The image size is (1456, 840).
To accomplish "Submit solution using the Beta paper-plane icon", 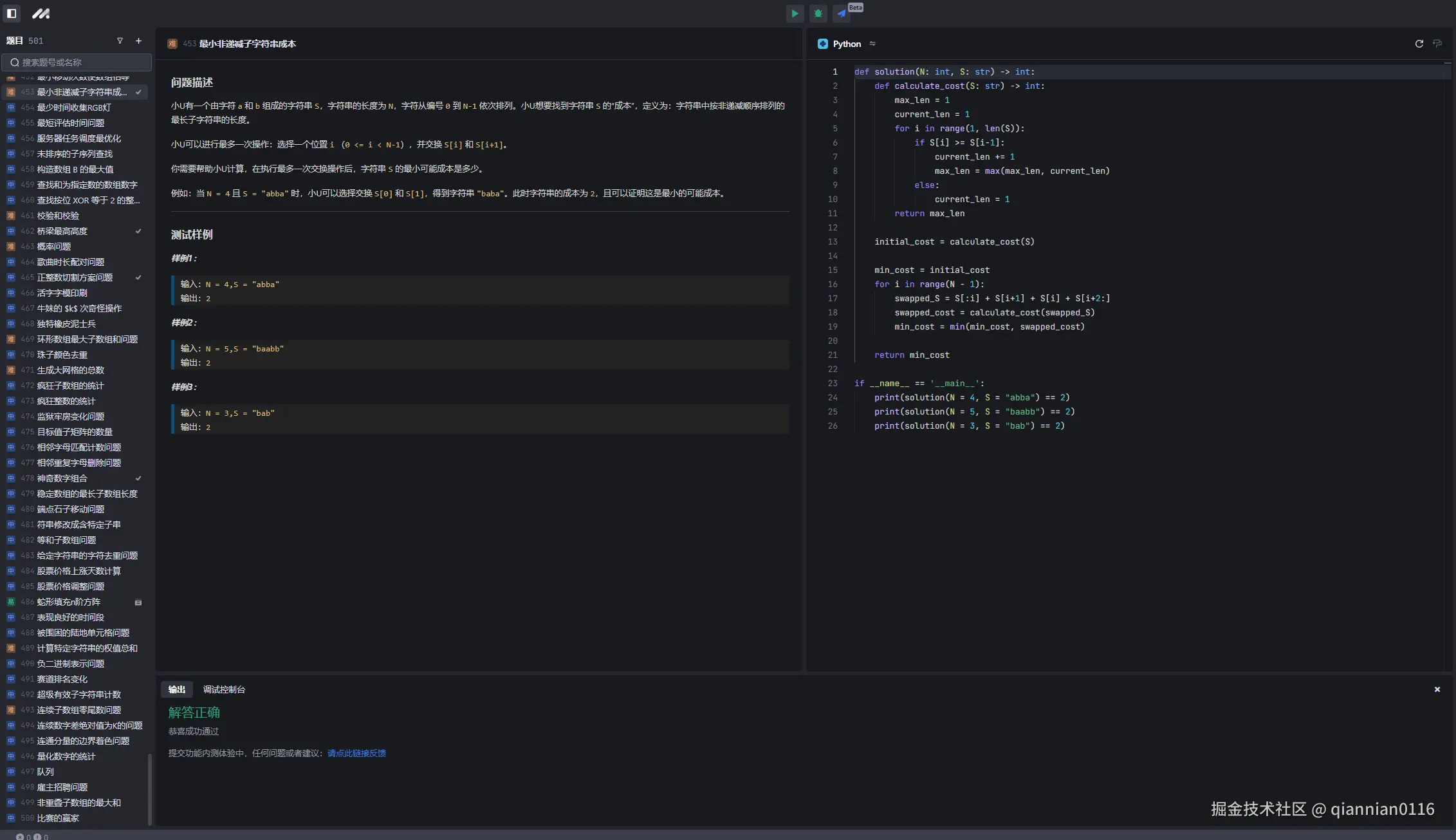I will [842, 14].
